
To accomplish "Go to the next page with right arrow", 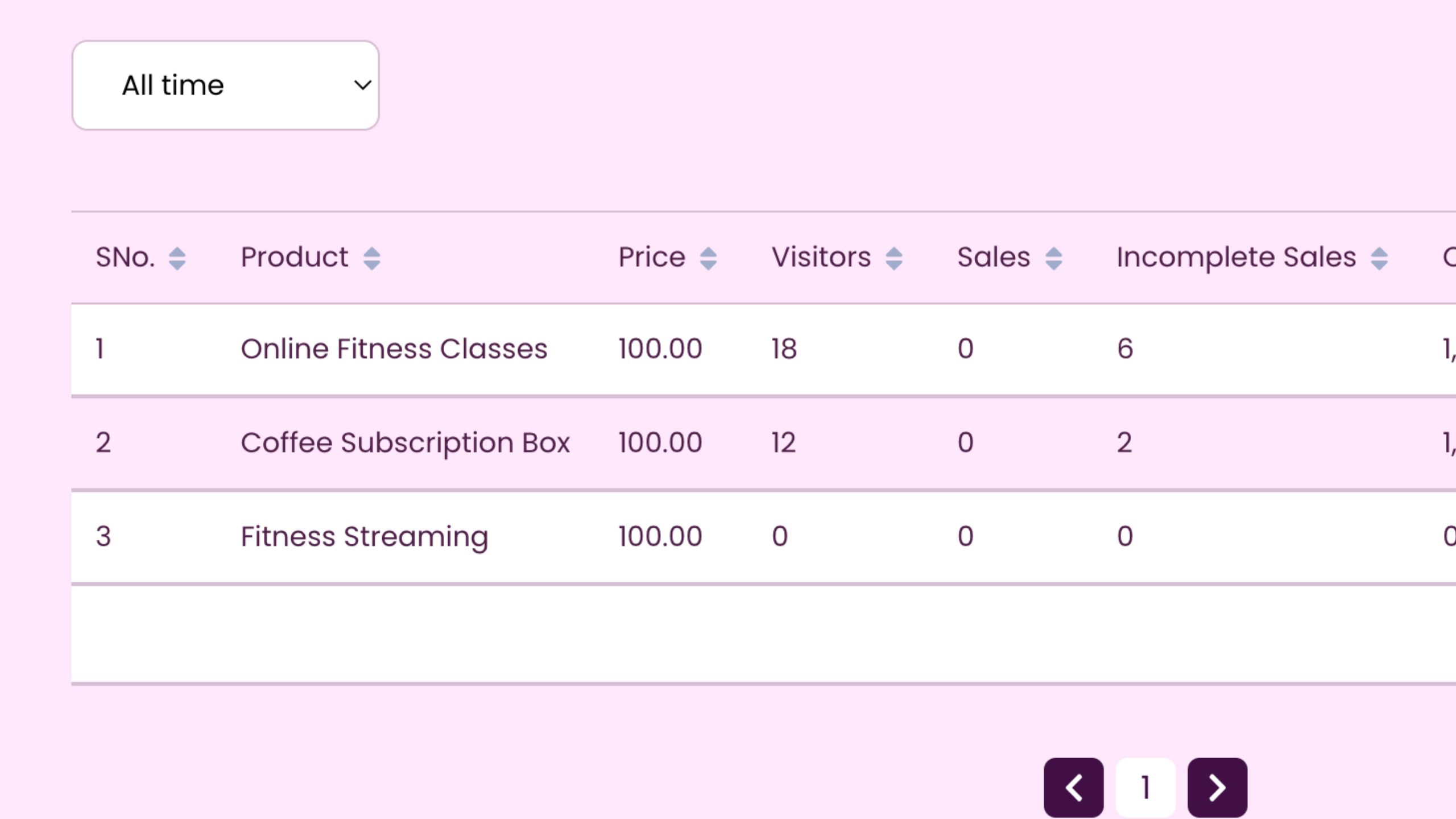I will point(1217,787).
